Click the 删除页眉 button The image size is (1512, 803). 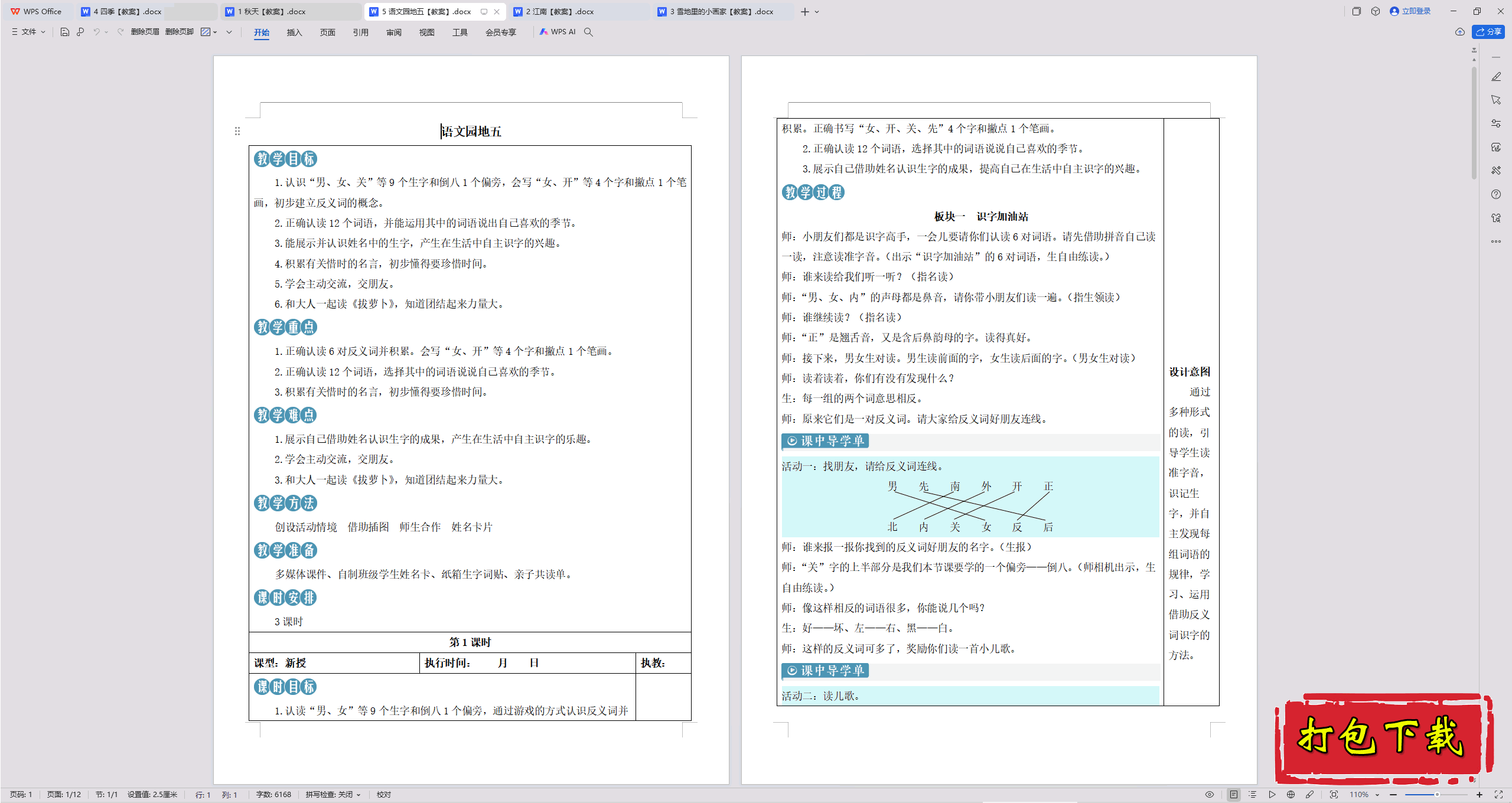[145, 32]
